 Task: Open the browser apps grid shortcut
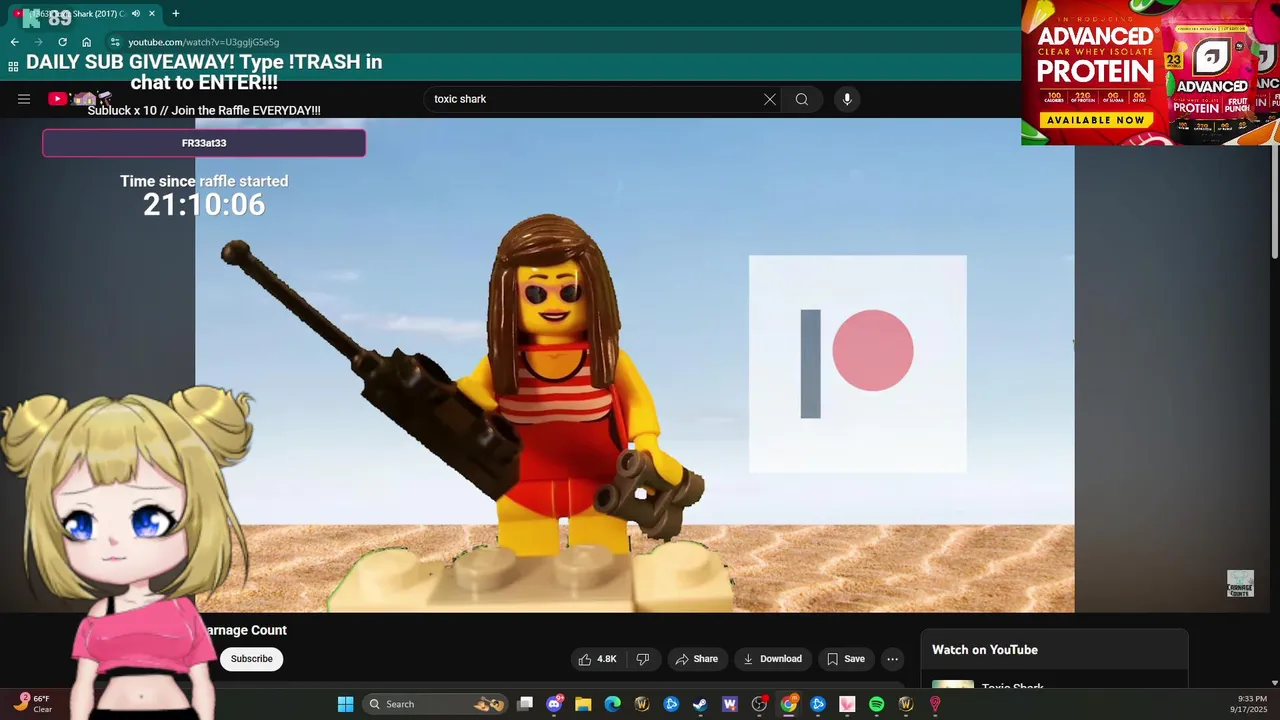(x=13, y=67)
